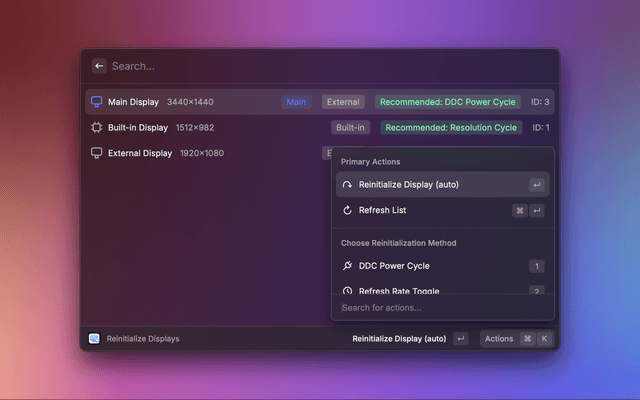The image size is (640, 400).
Task: Click the Refresh List circular arrow icon
Action: click(x=348, y=211)
